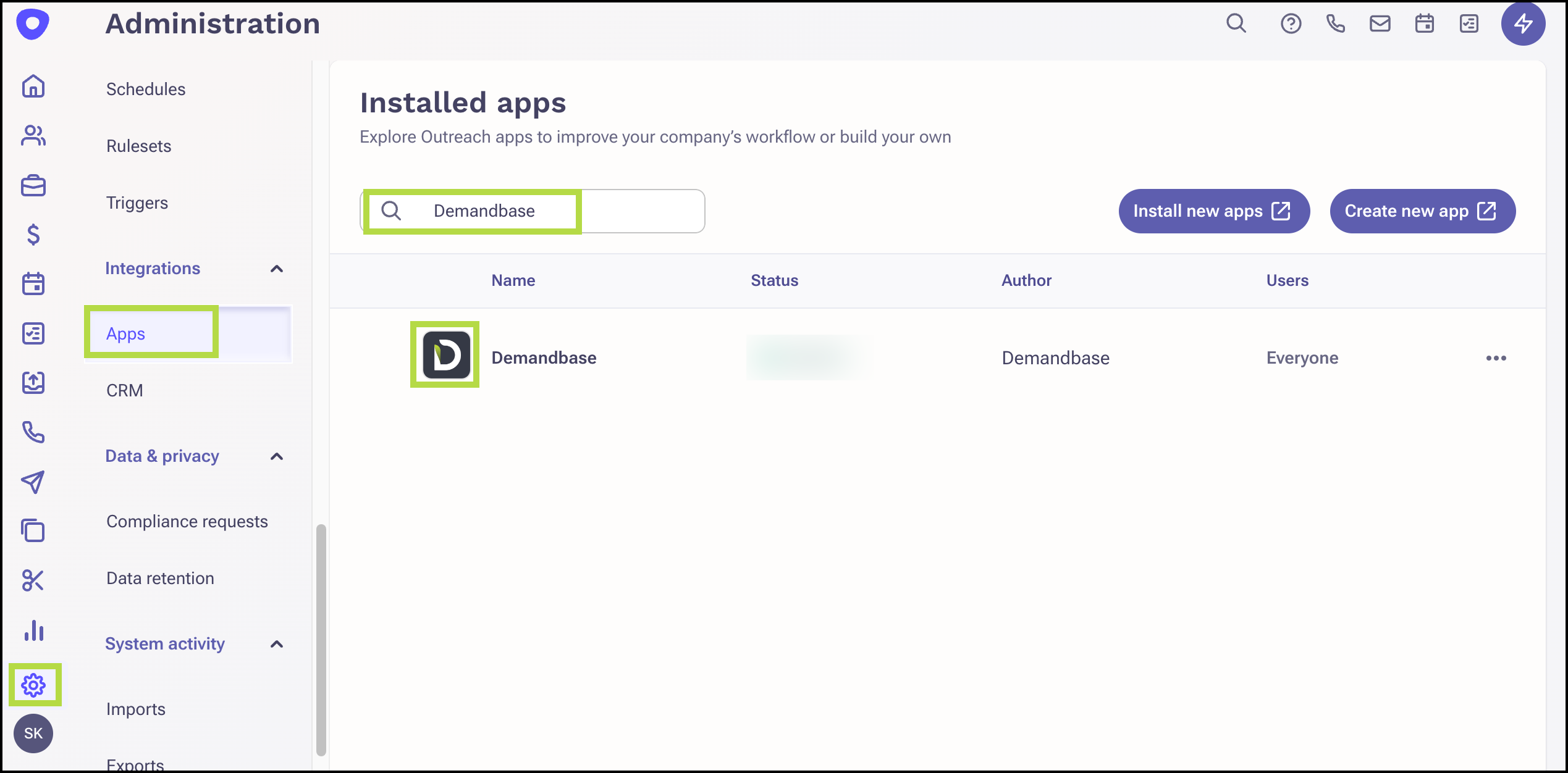The image size is (1568, 773).
Task: Open Compliance requests
Action: point(187,521)
